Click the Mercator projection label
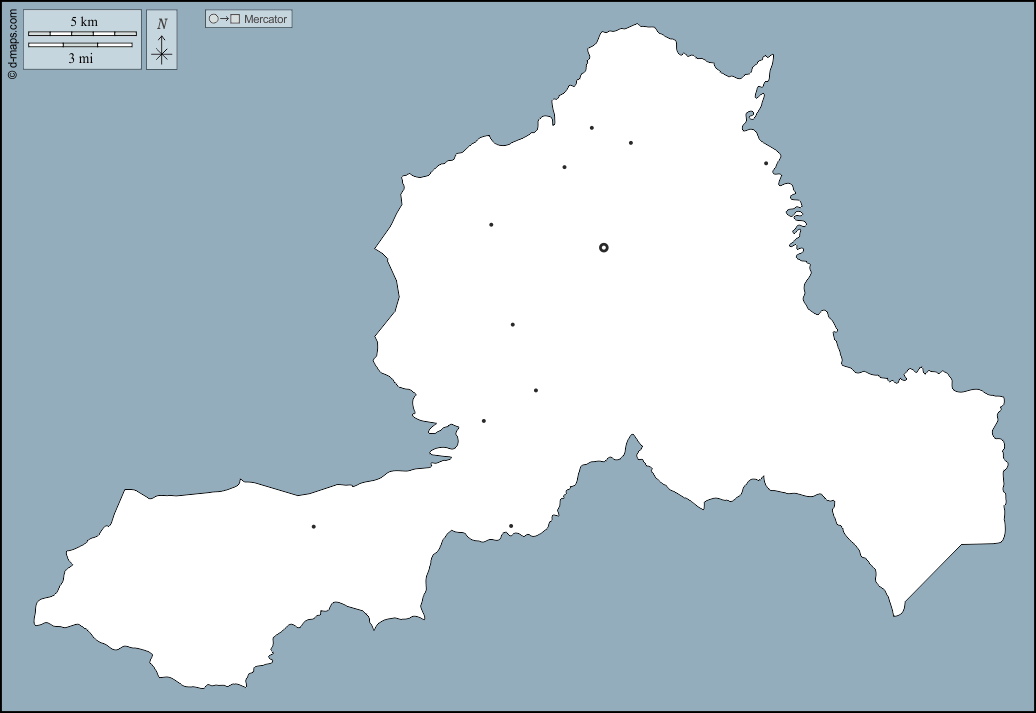 pos(265,19)
